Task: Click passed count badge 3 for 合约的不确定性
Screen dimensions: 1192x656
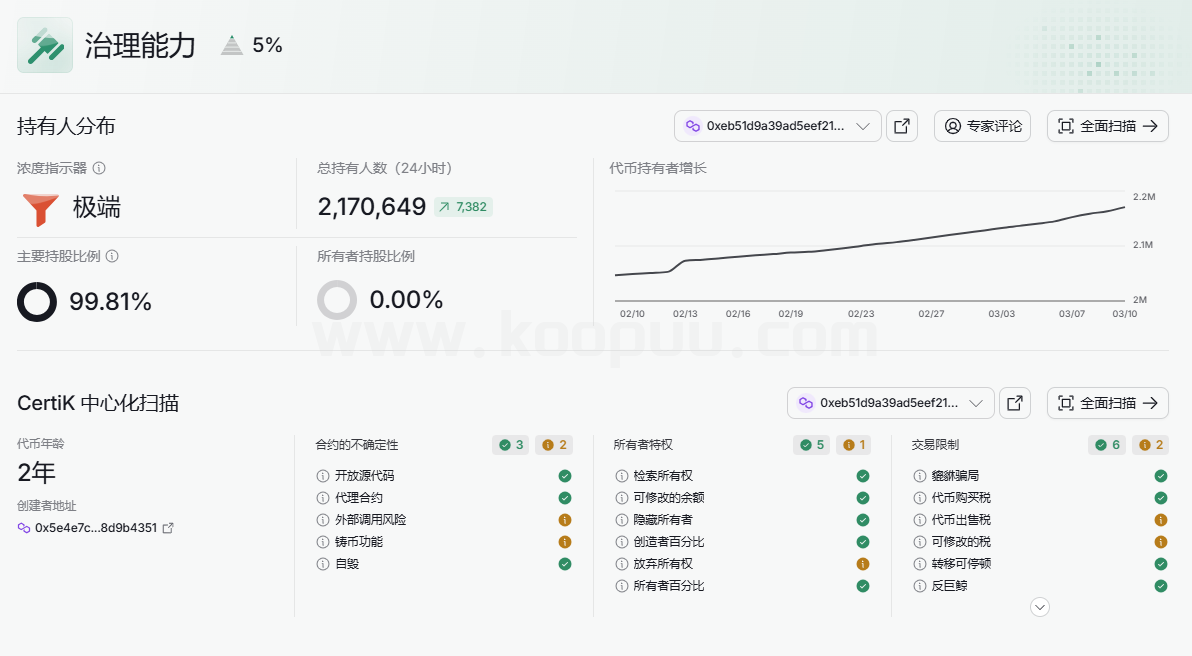Action: tap(511, 445)
